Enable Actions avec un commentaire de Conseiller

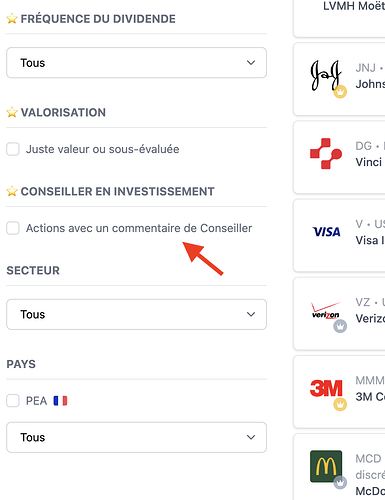tap(13, 228)
